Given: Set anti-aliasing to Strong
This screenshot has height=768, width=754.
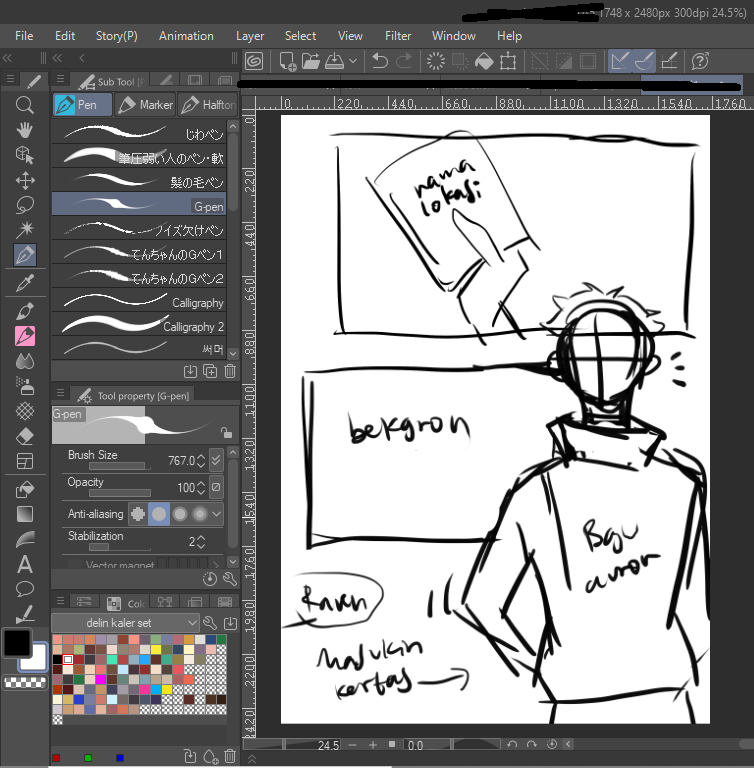Looking at the screenshot, I should pos(199,514).
